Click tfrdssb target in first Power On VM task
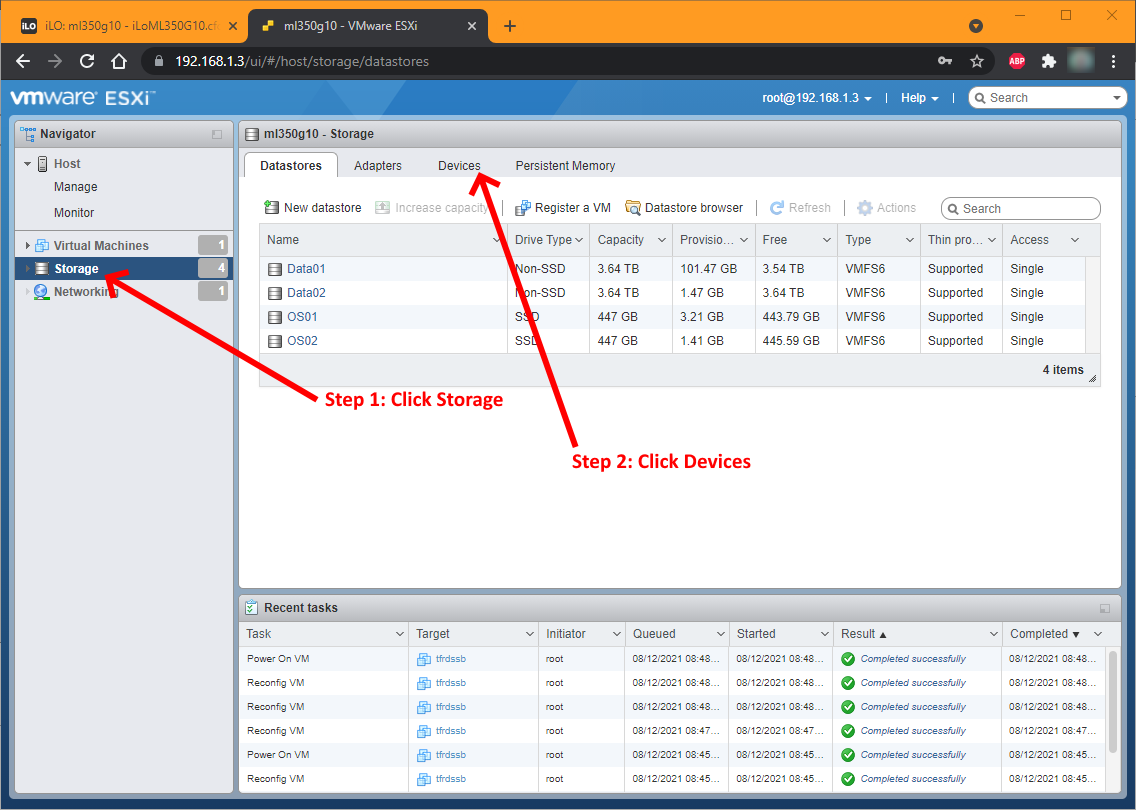 (451, 659)
